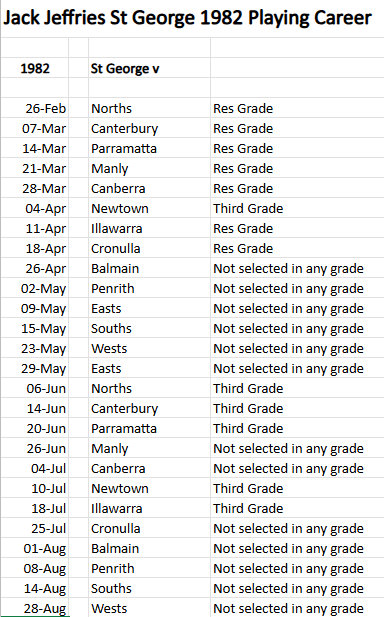
Task: Click 'Not selected in any grade' for 14-Aug
Action: click(x=297, y=588)
